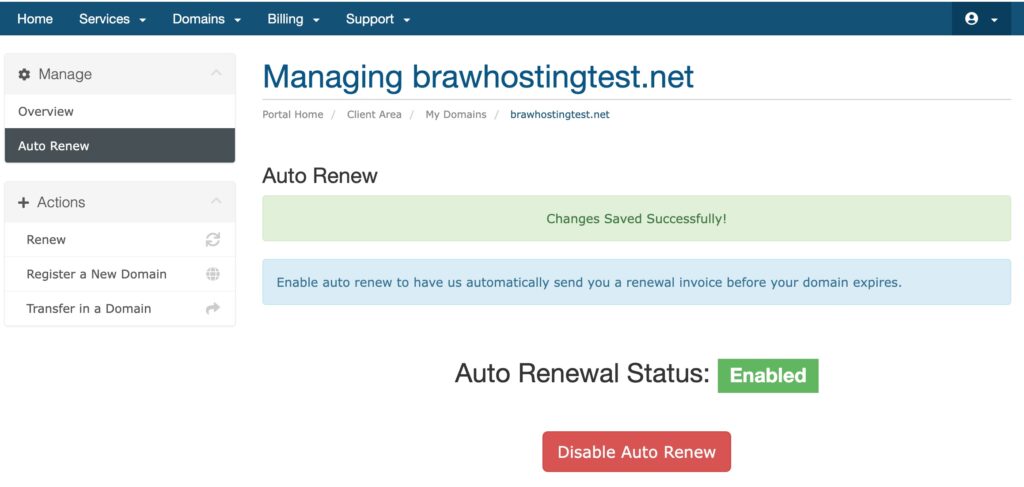Select Auto Renew in the Manage sidebar
Screen dimensions: 1024x487
tap(120, 146)
